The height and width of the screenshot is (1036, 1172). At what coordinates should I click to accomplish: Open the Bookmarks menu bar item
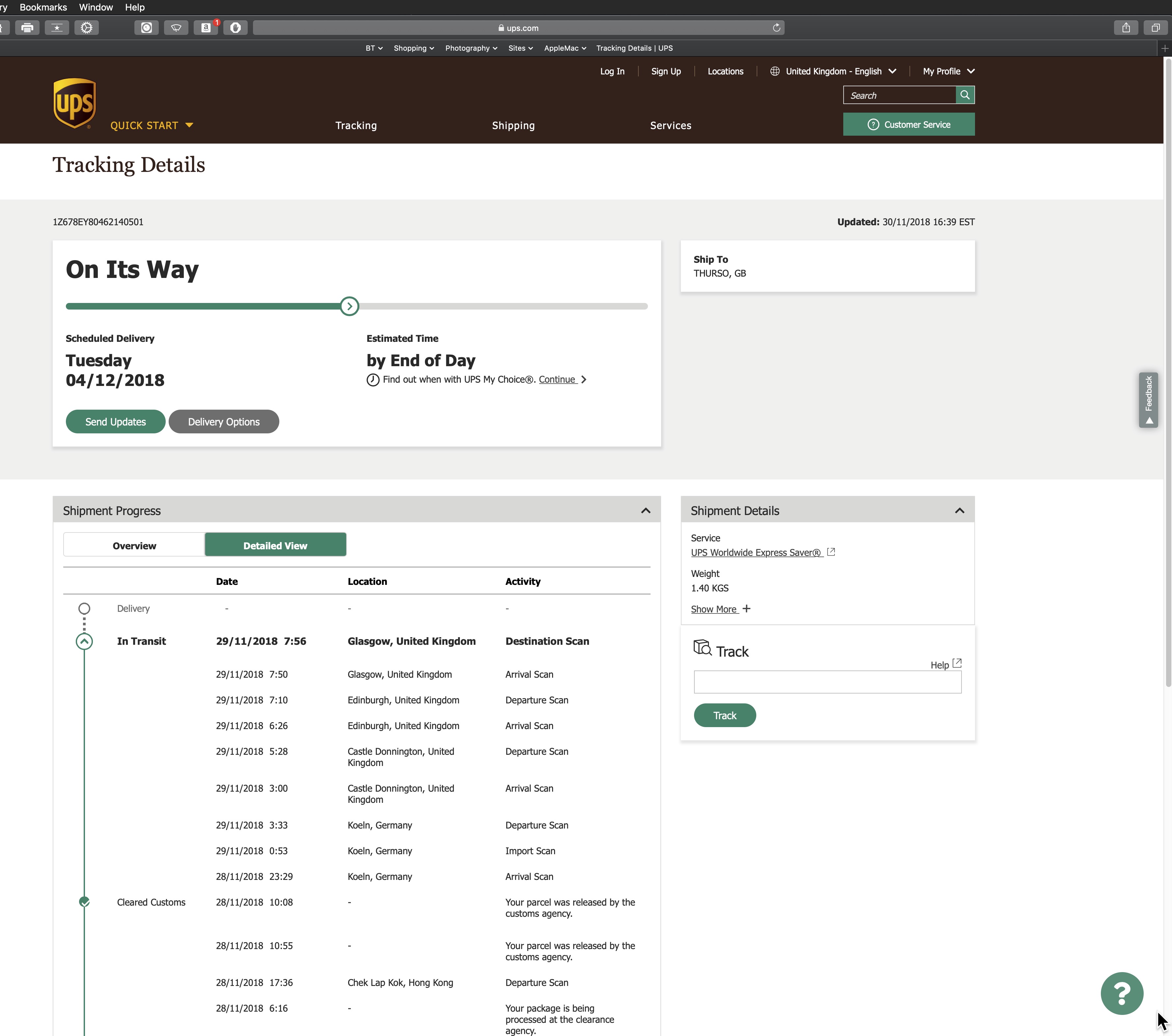[43, 8]
